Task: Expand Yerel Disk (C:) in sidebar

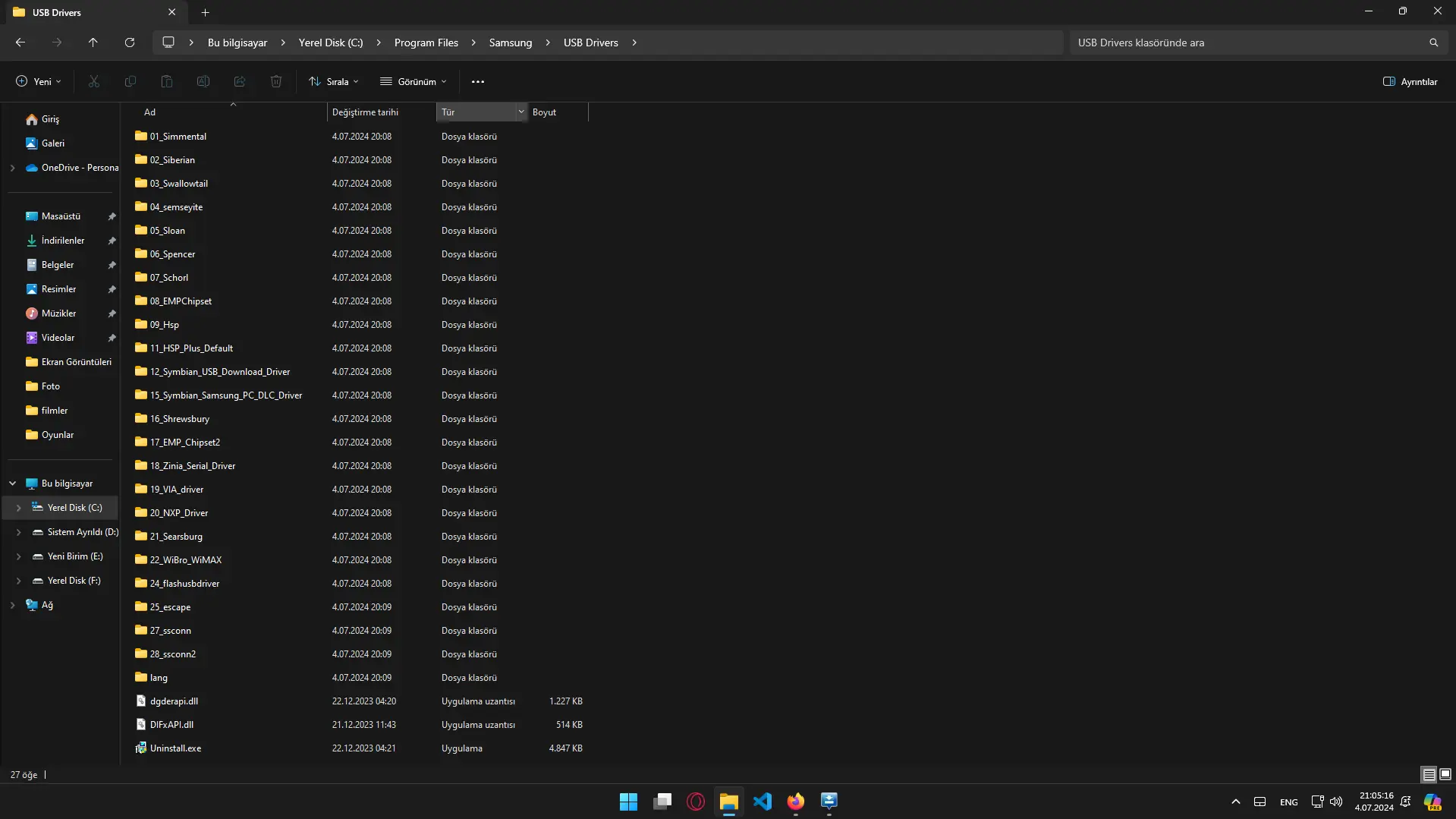Action: pos(18,508)
